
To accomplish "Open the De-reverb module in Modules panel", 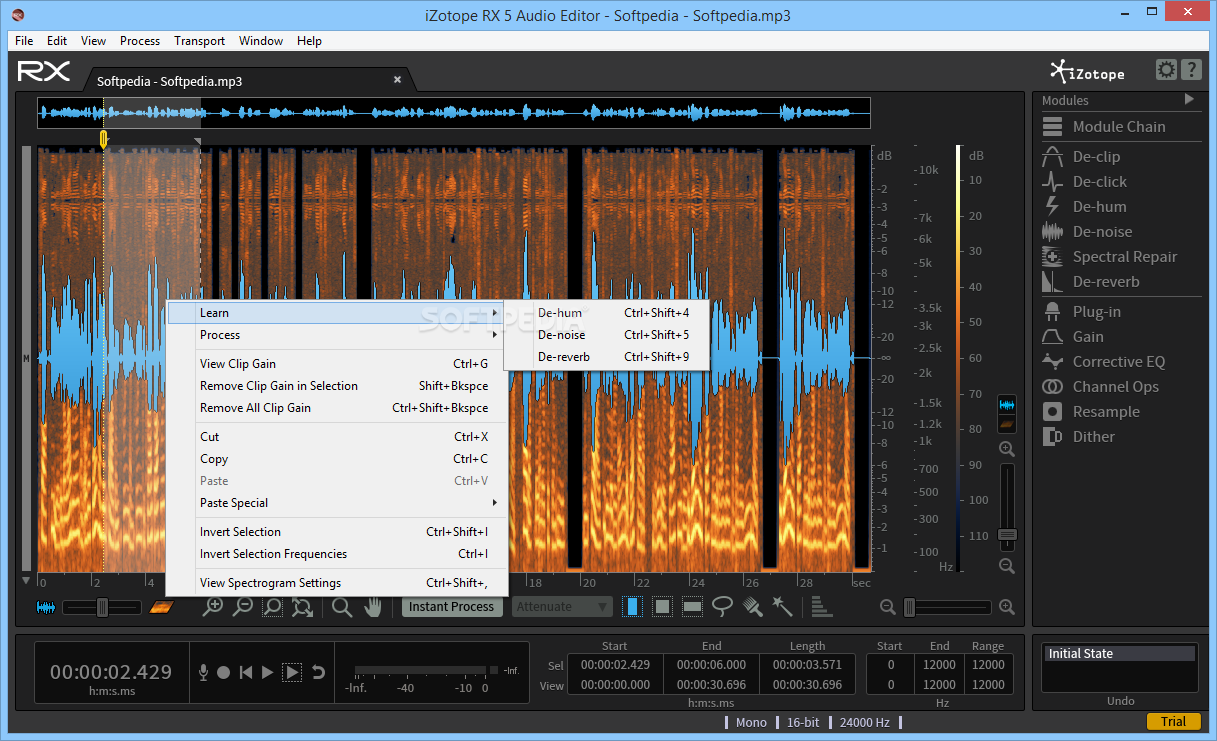I will click(x=1090, y=282).
